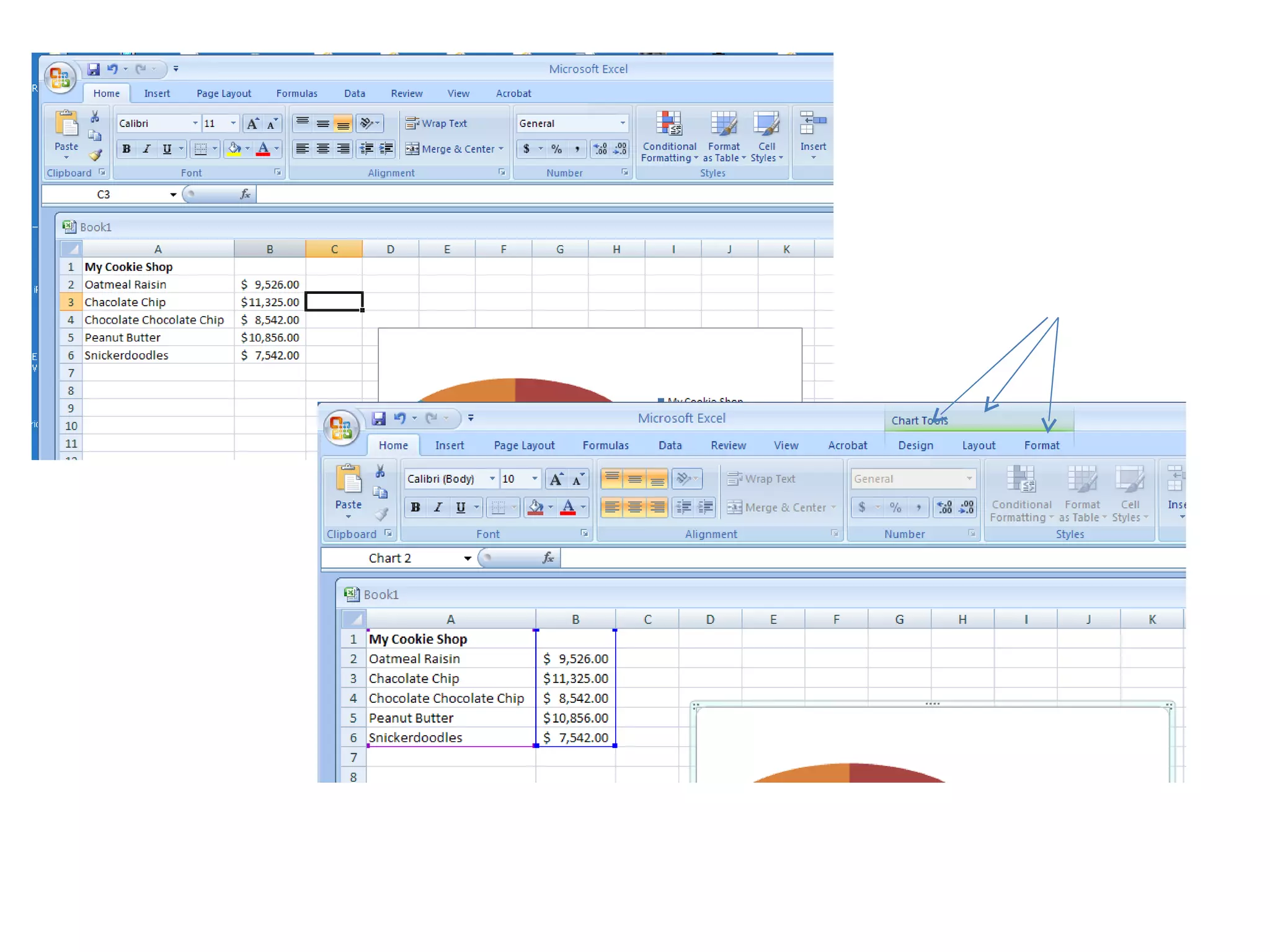Toggle Italic in the lower window ribbon
This screenshot has width=1270, height=952.
tap(438, 508)
